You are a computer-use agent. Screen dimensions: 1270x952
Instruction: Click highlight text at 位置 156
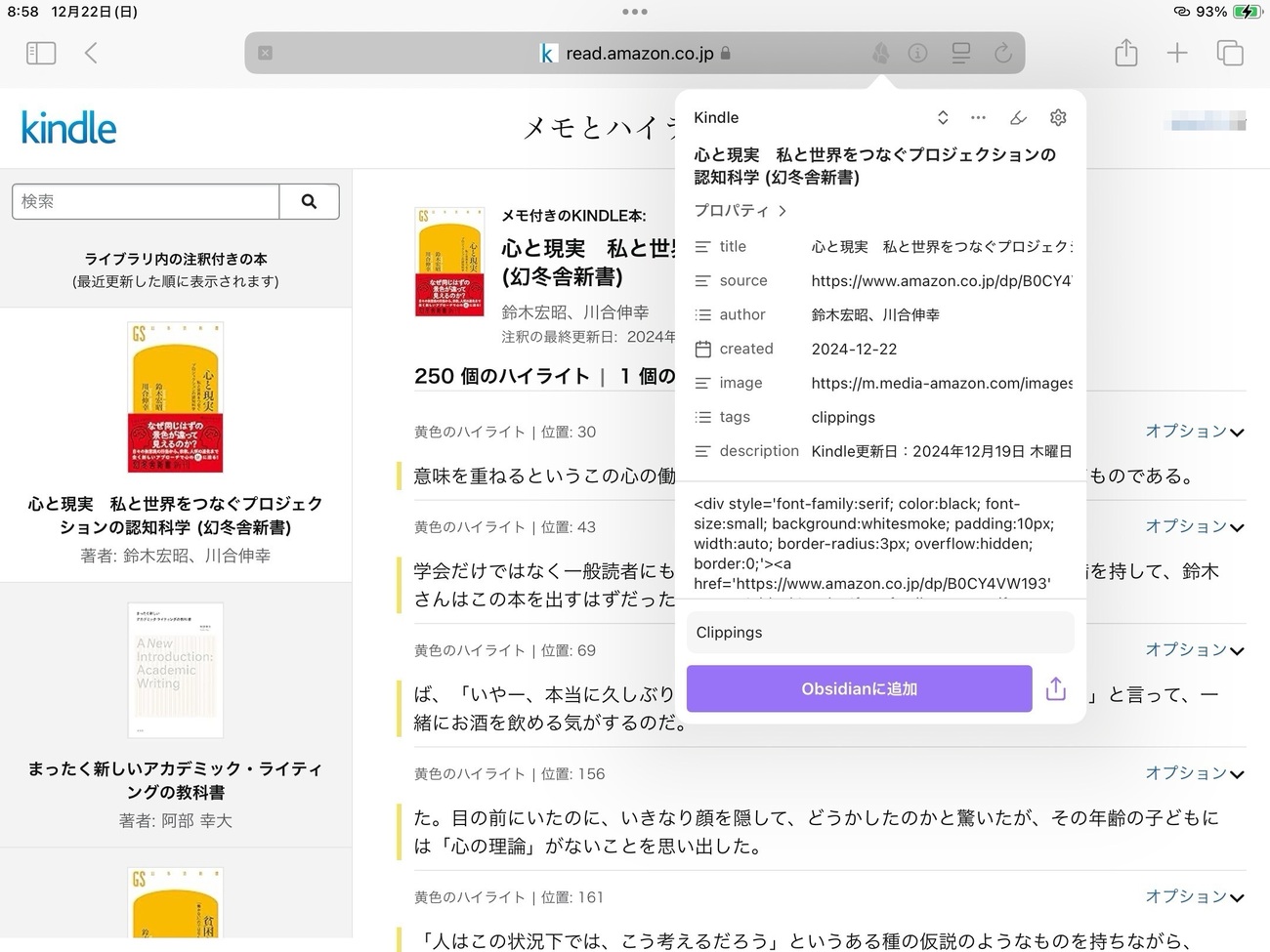point(816,832)
